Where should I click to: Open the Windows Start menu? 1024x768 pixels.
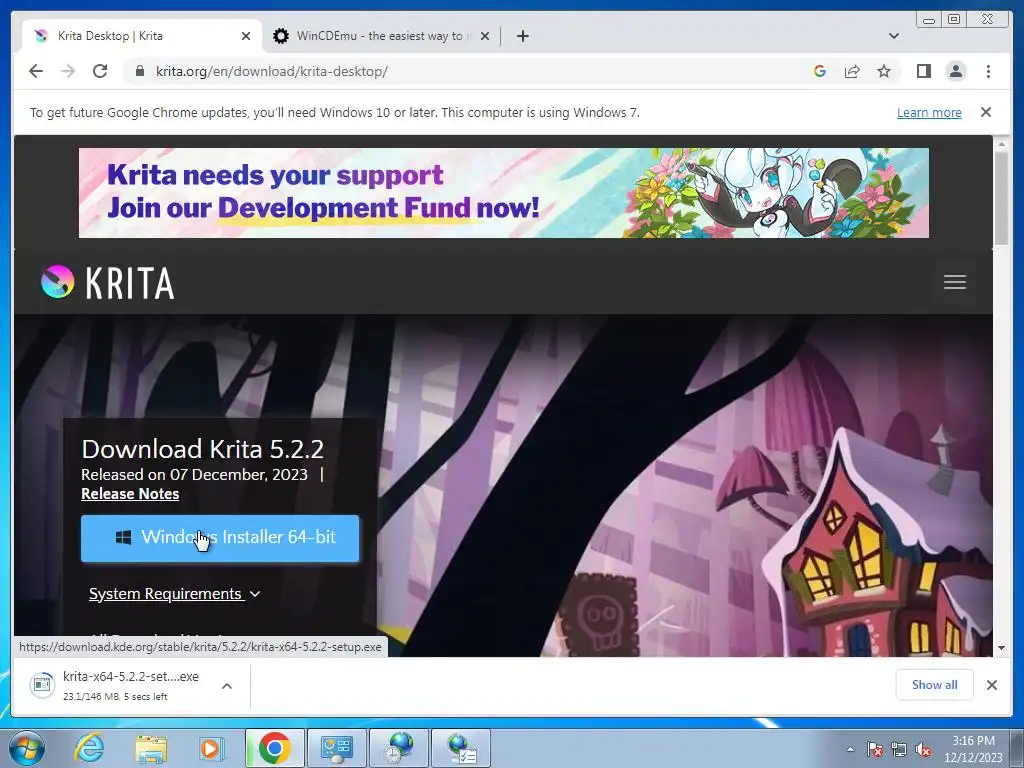click(26, 748)
